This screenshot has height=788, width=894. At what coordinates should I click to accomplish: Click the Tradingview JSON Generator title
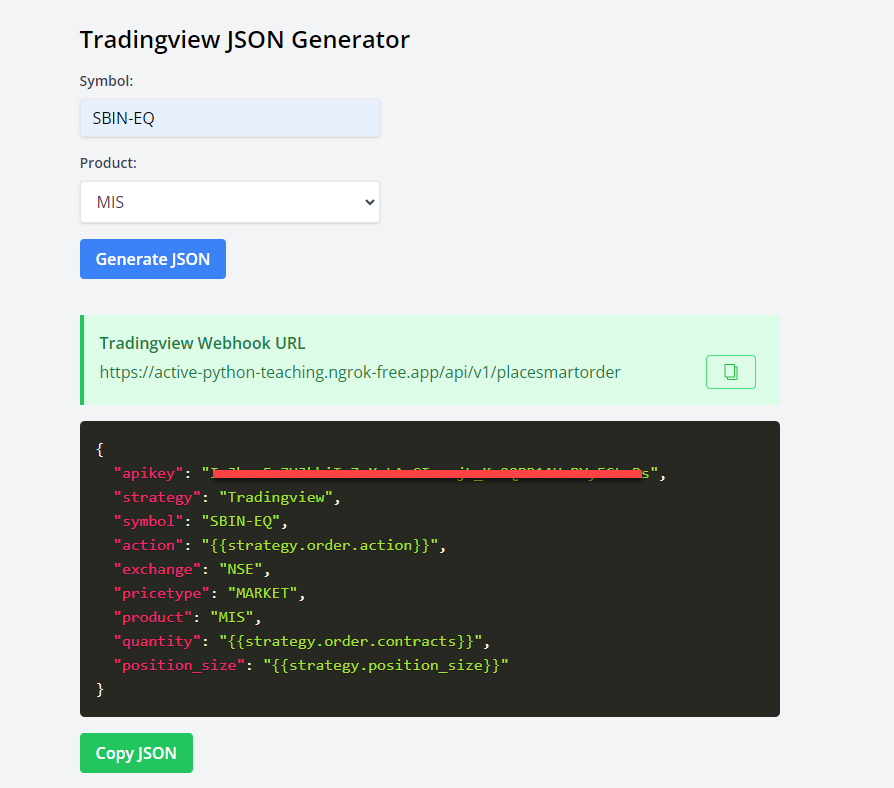click(x=245, y=40)
